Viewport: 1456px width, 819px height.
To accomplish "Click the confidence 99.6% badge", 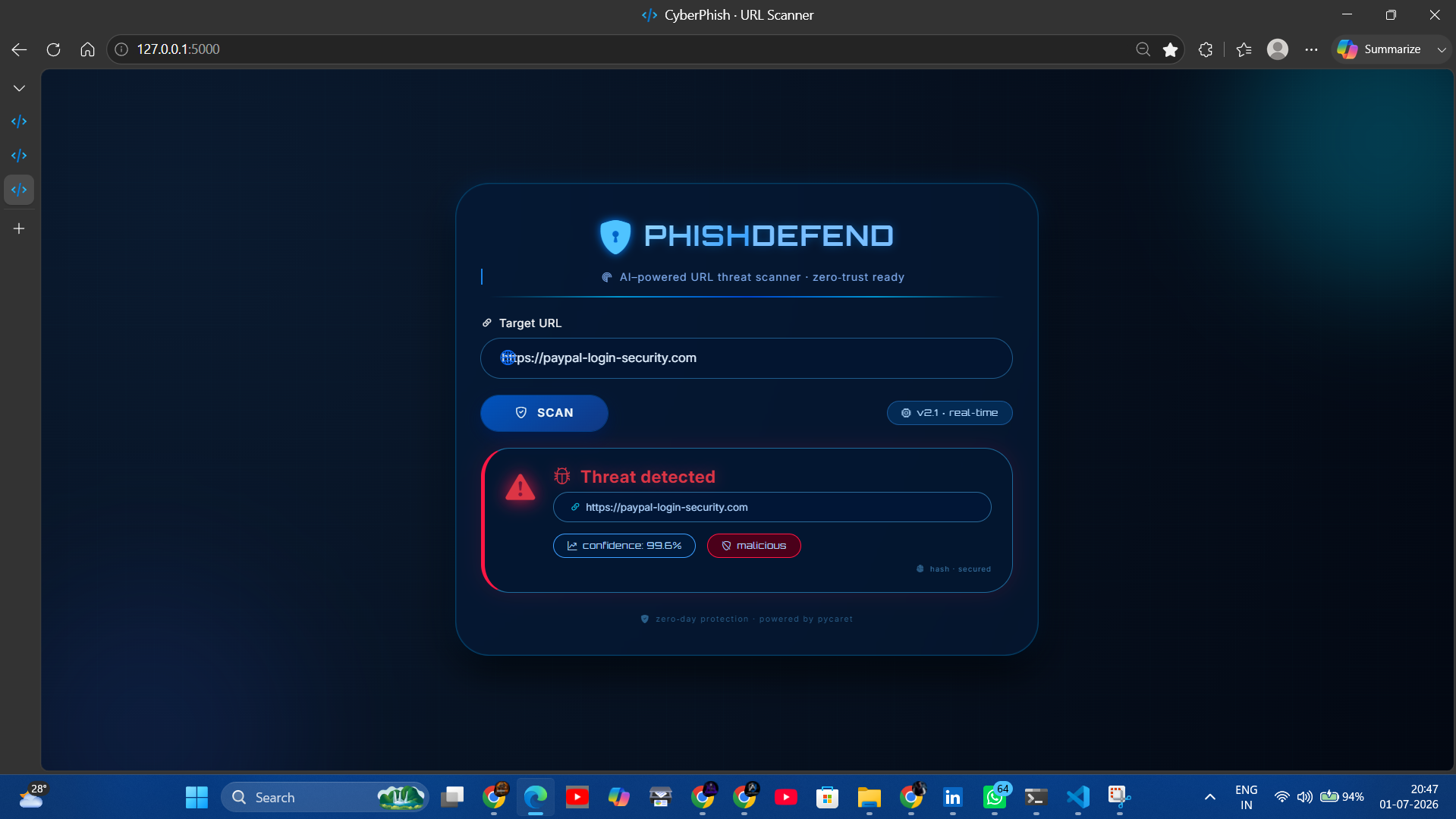I will (x=624, y=546).
